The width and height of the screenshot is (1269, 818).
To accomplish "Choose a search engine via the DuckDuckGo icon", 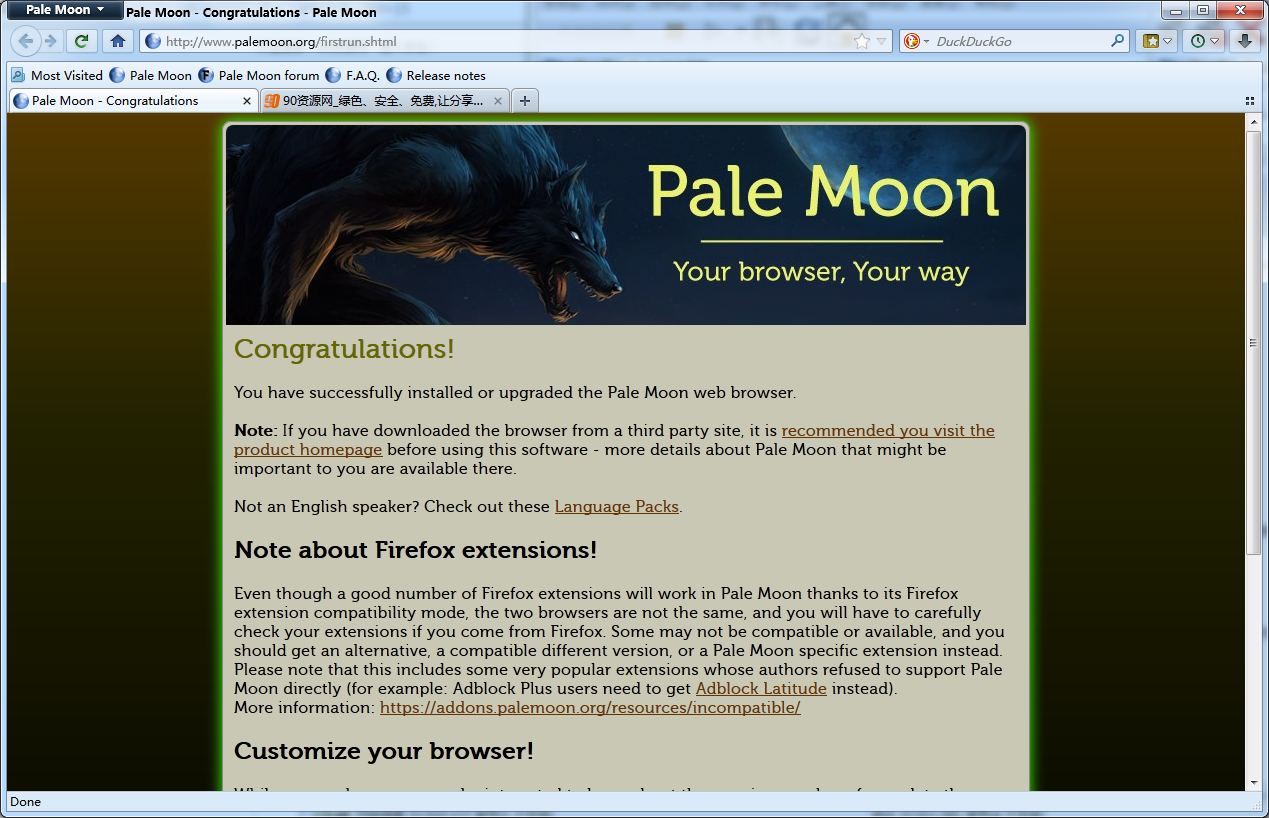I will pos(915,41).
